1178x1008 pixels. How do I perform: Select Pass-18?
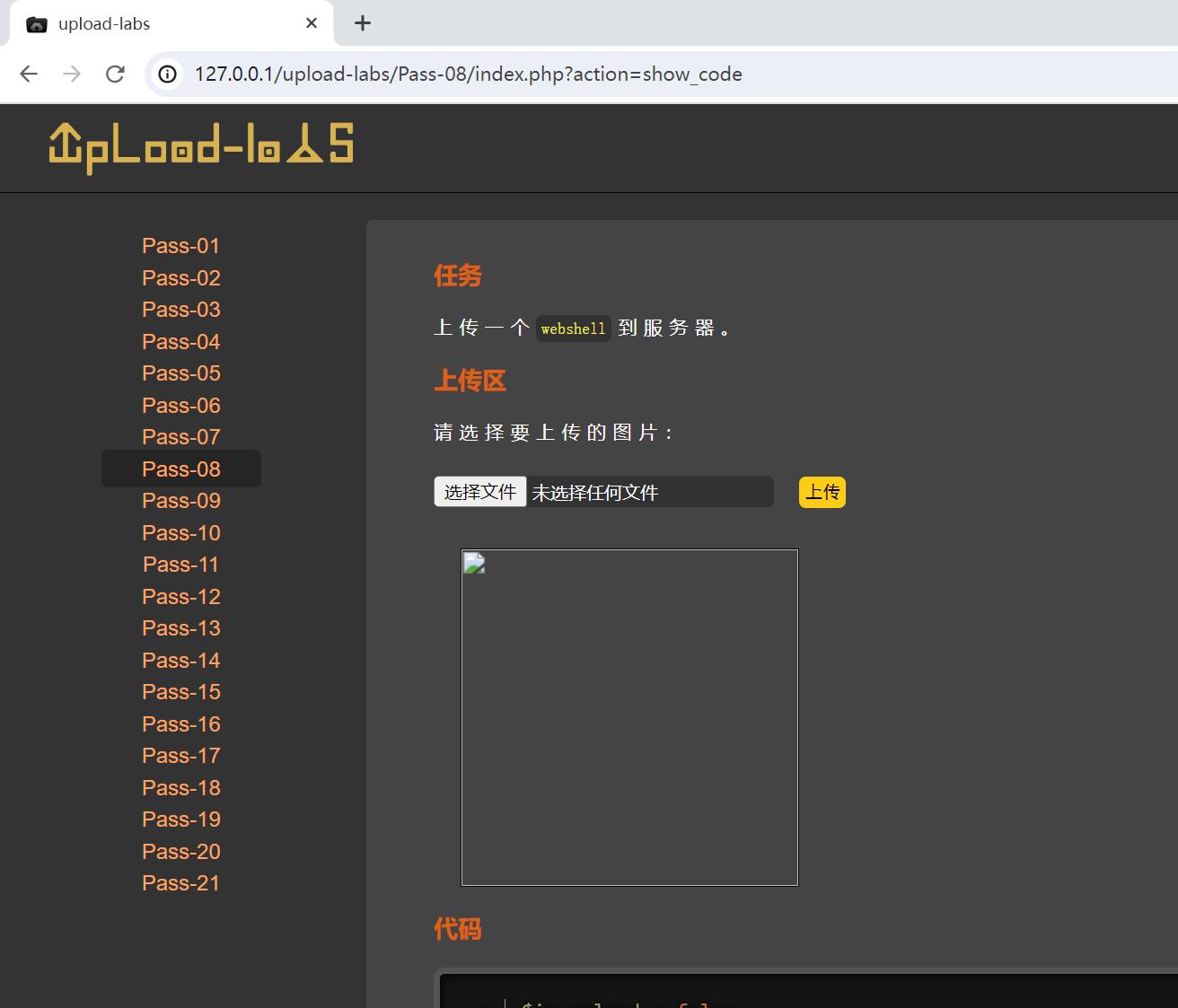point(181,788)
